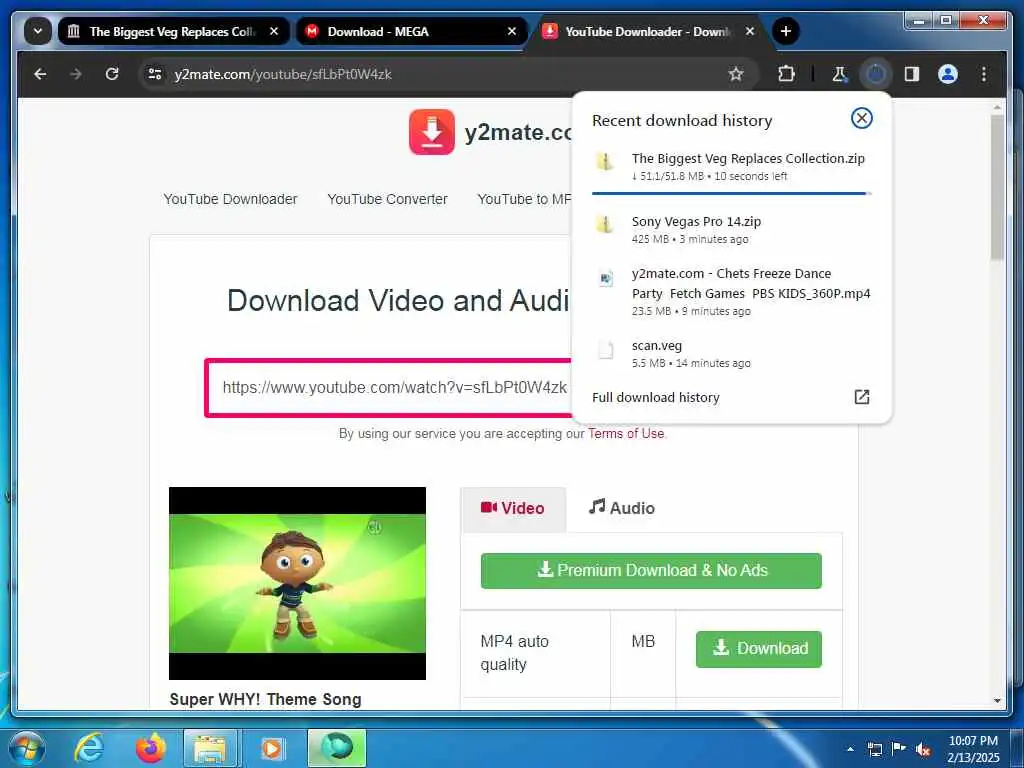Toggle the downloads progress icon in toolbar

[876, 74]
